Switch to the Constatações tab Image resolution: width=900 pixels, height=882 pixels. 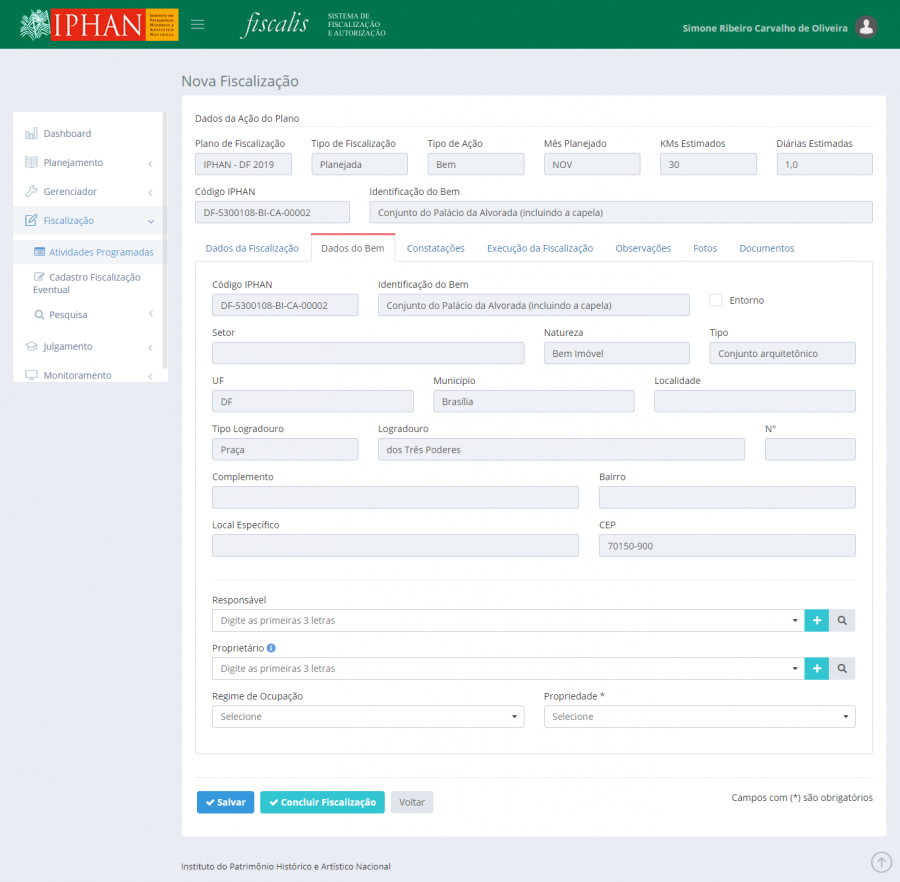[435, 248]
